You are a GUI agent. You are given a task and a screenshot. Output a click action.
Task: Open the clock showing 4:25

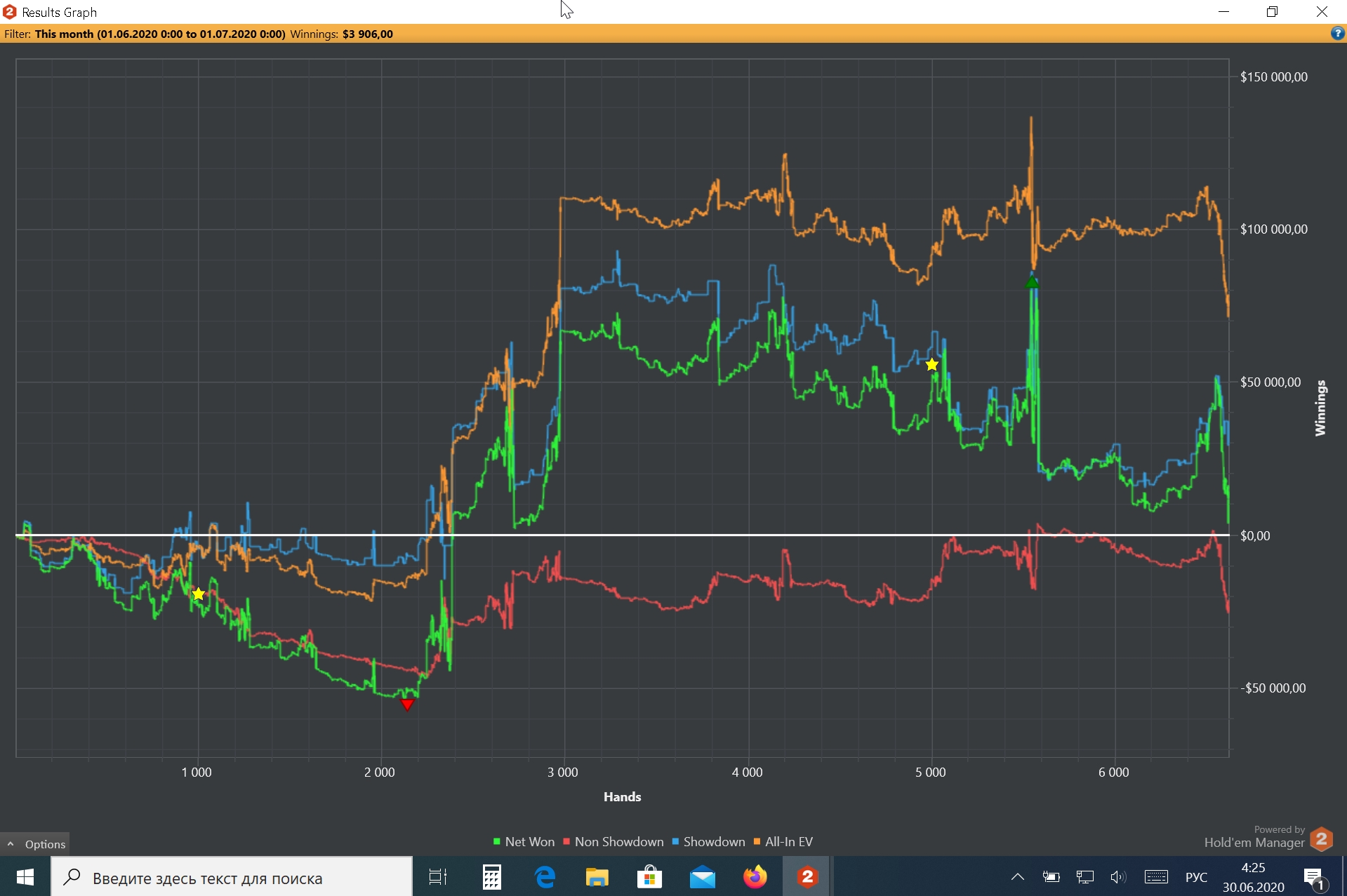point(1253,877)
